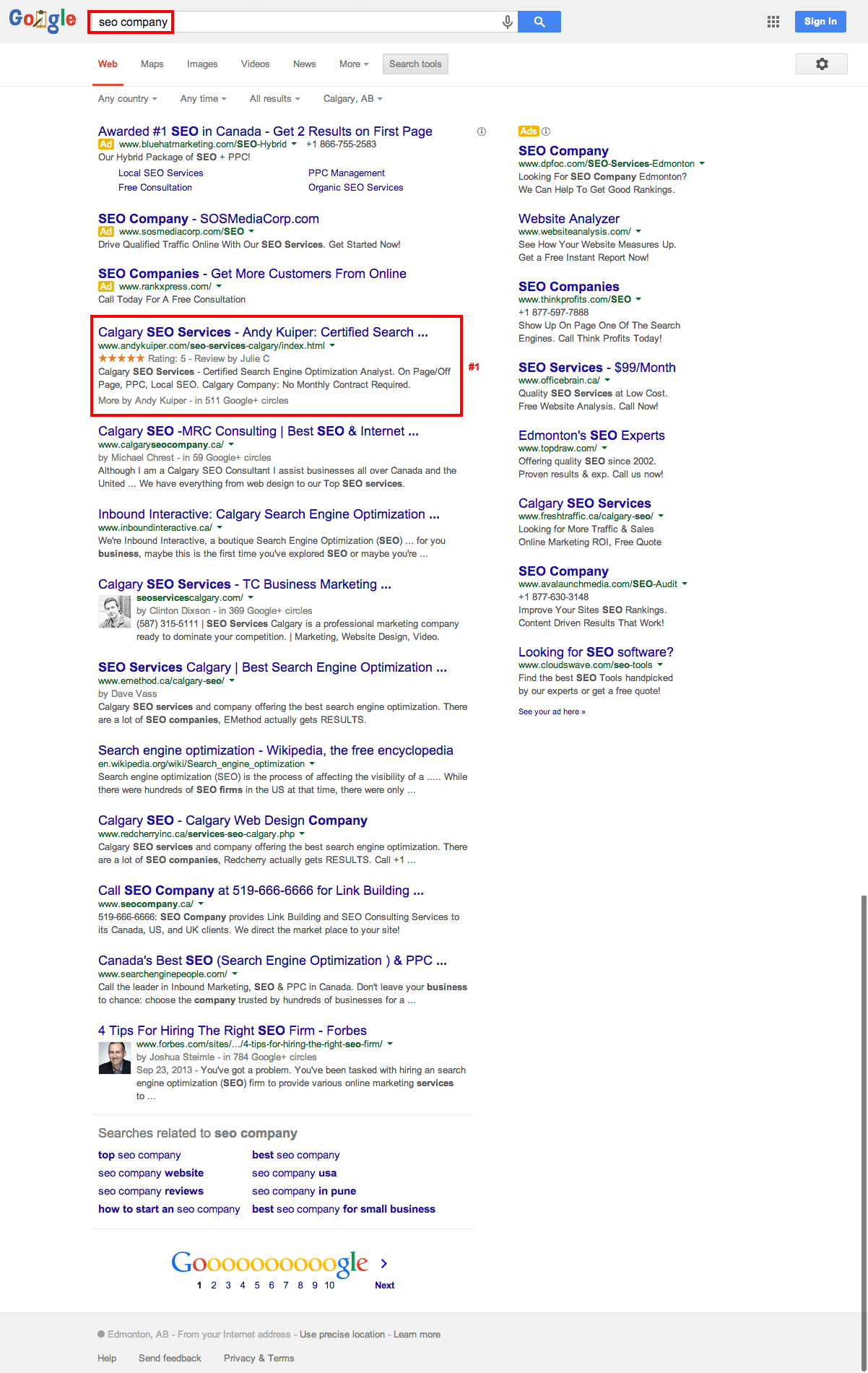Click the info icon next to Ads label
The image size is (868, 1373).
[546, 131]
